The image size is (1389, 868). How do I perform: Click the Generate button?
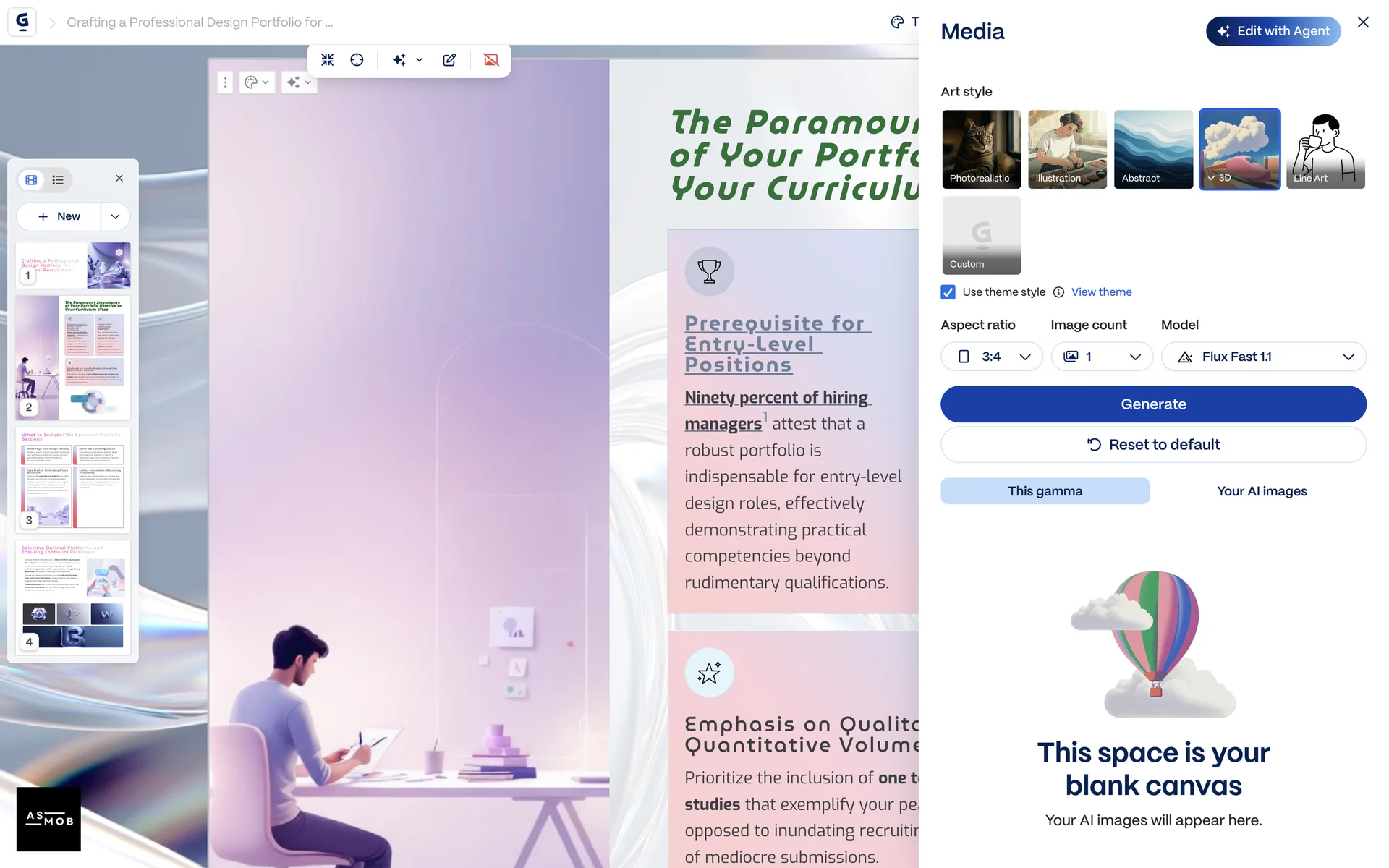click(1153, 404)
